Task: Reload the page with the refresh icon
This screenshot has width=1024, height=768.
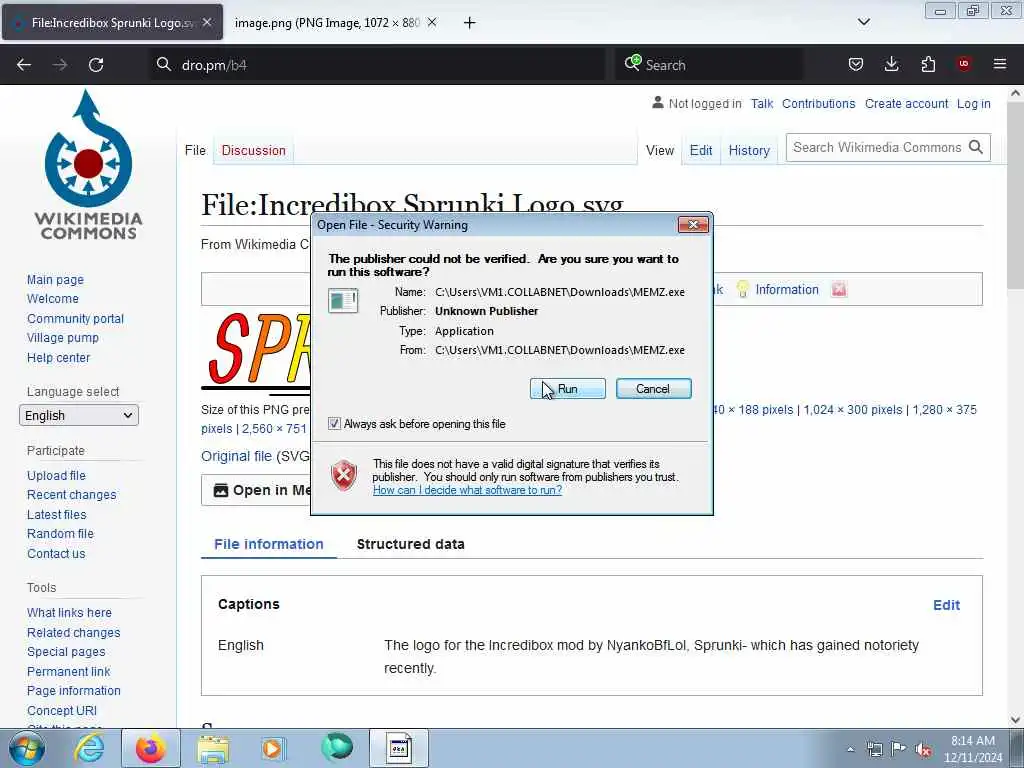Action: 96,65
